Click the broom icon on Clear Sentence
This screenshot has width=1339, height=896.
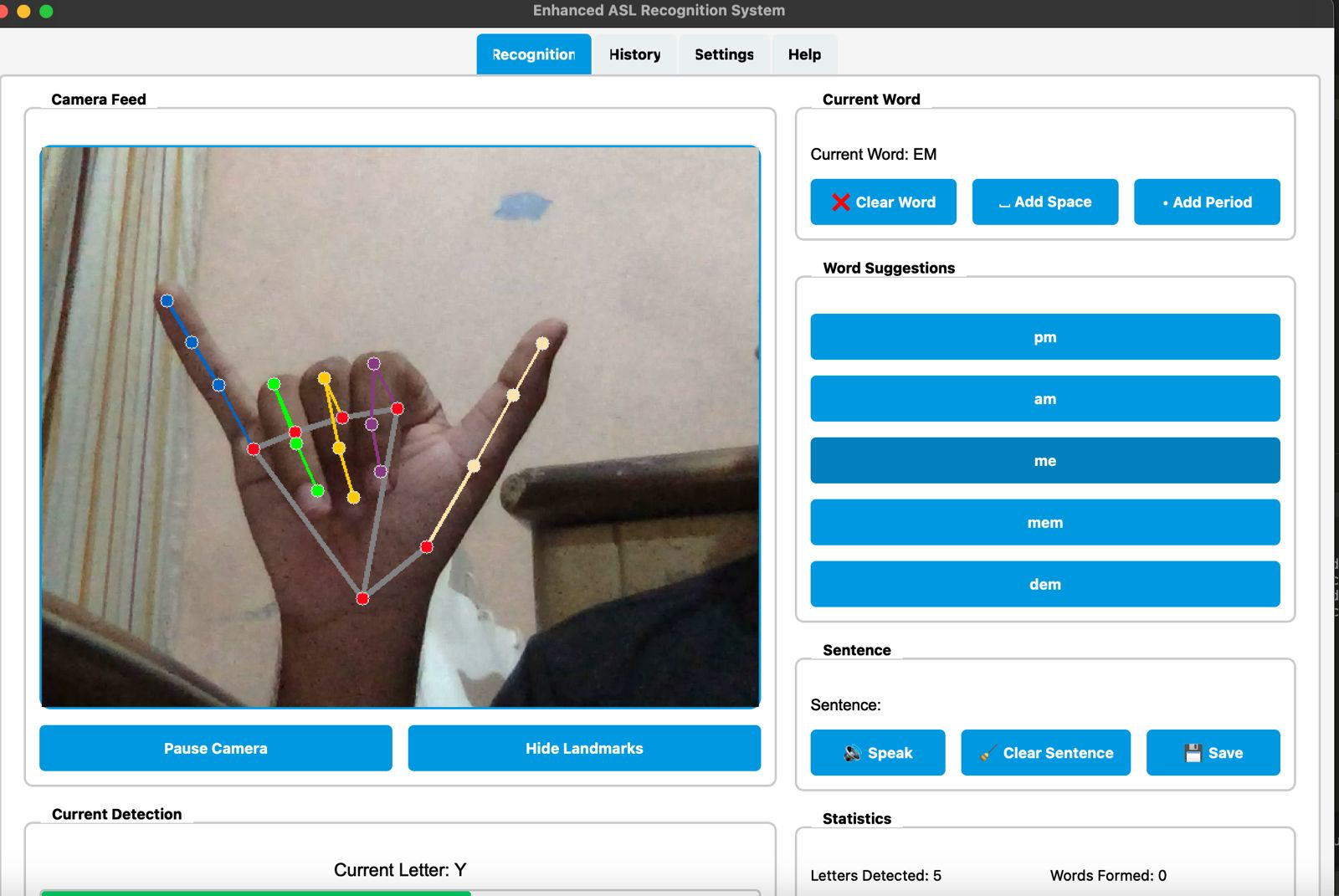(x=988, y=753)
